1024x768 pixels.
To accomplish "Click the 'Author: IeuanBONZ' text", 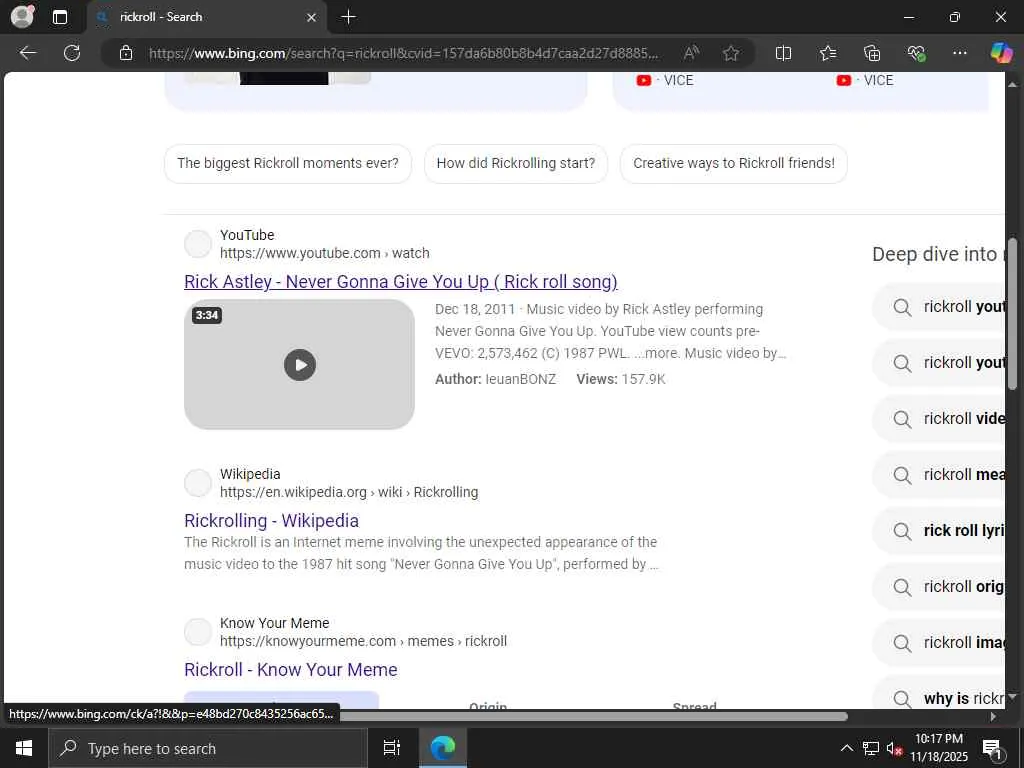I will coord(496,379).
